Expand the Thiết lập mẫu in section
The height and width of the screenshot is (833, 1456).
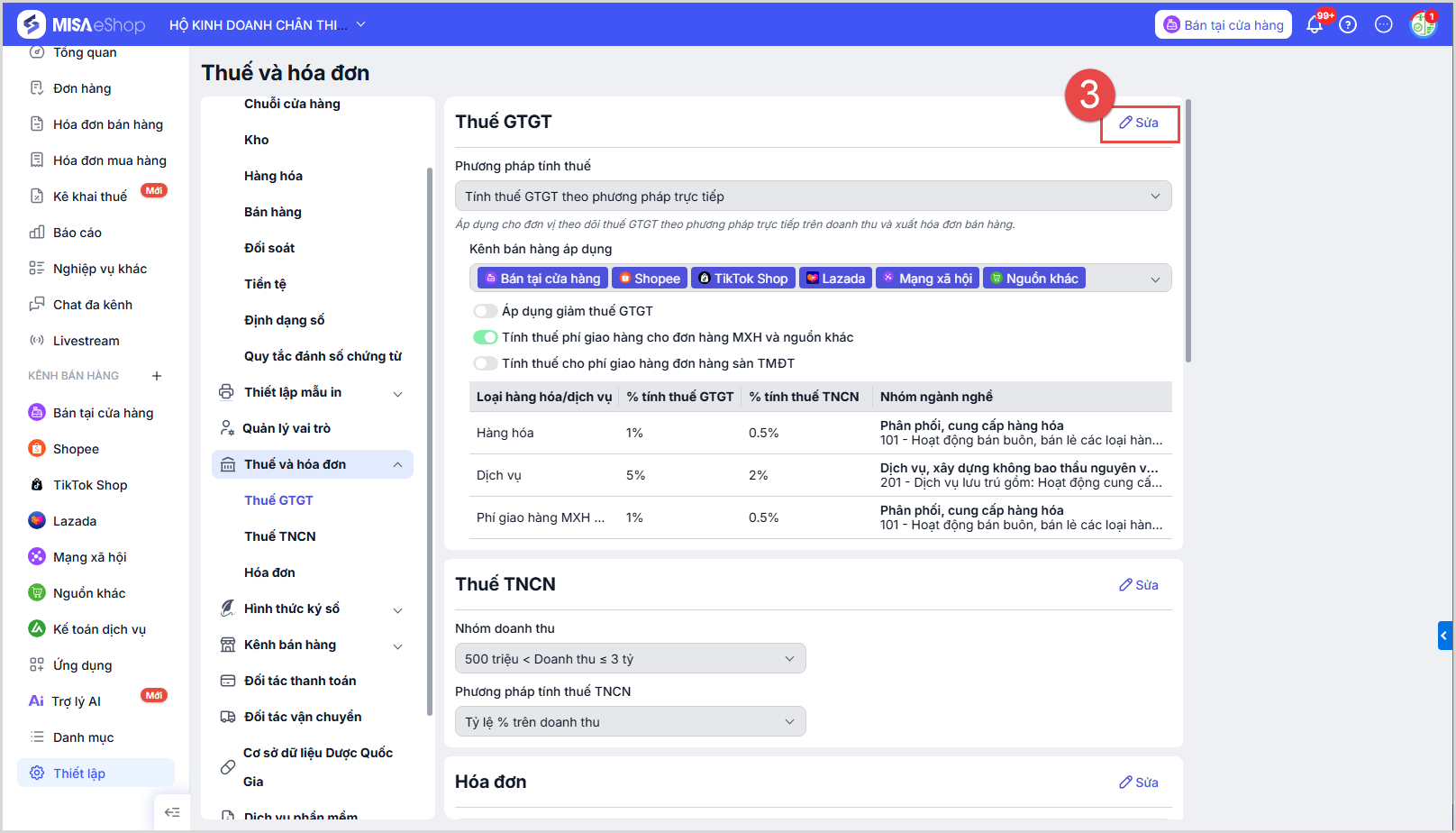point(397,393)
